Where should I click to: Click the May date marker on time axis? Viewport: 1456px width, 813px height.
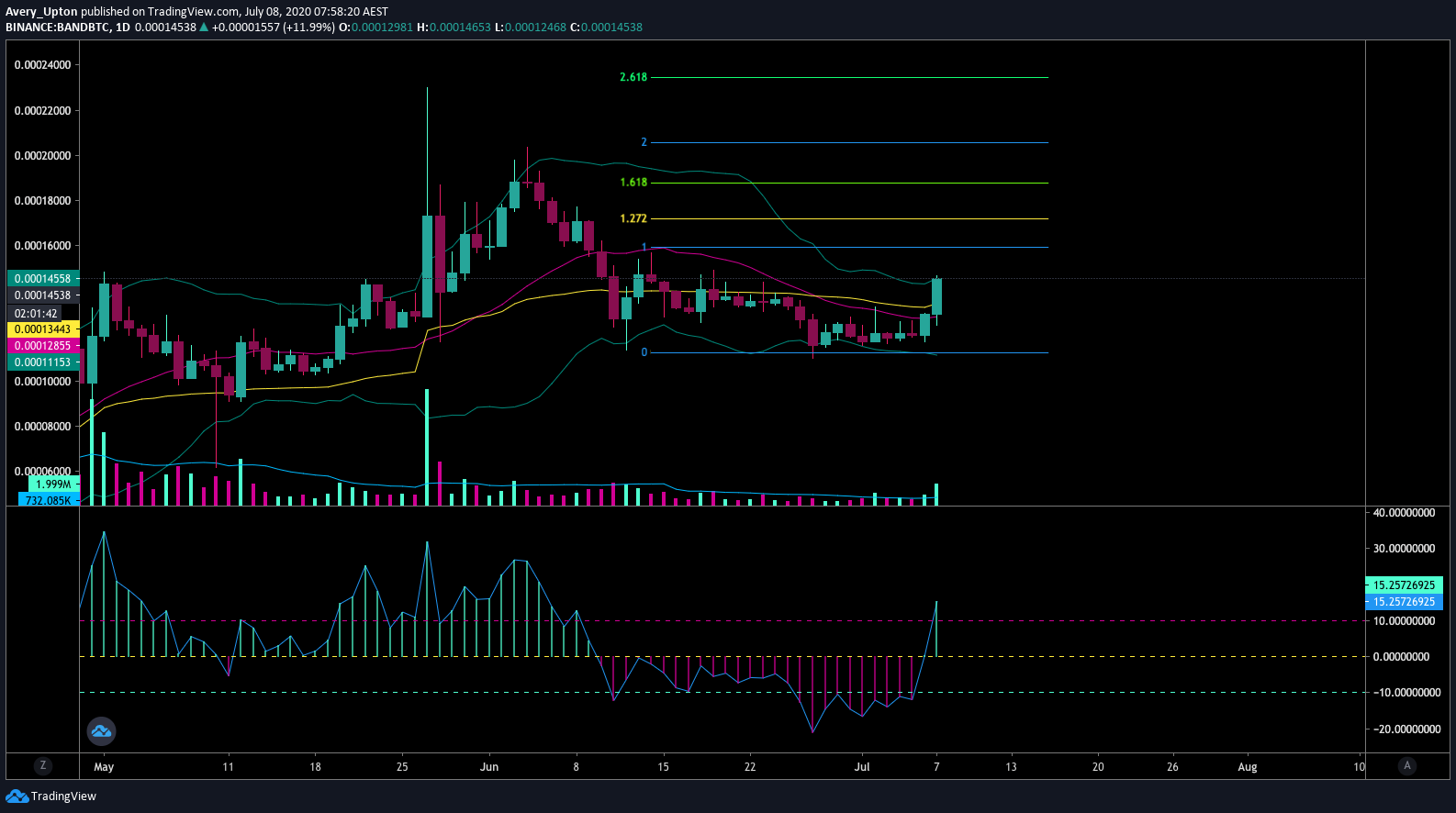coord(104,767)
